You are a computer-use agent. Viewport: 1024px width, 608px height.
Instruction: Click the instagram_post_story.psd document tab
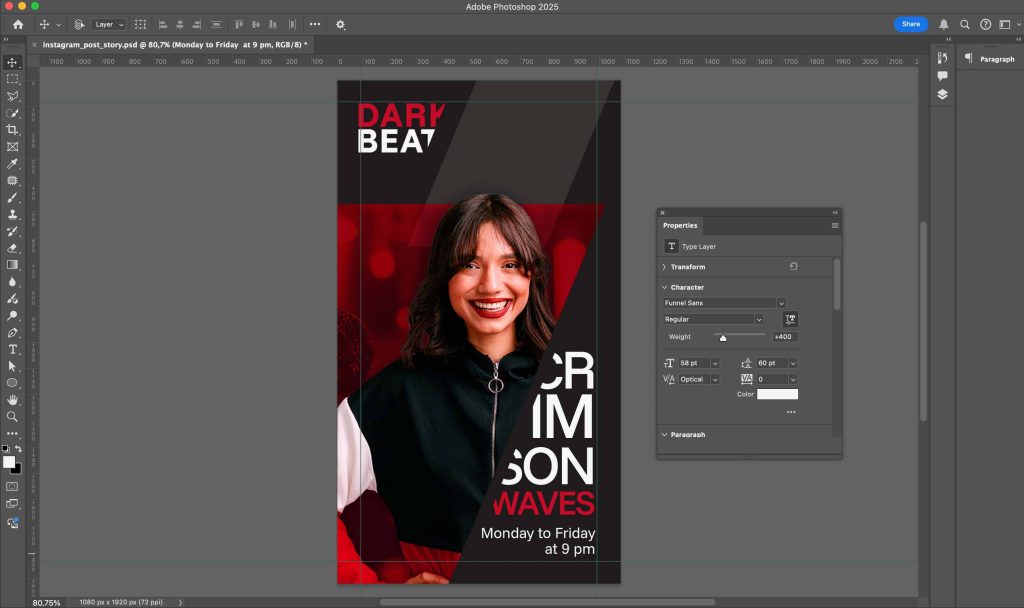(176, 45)
